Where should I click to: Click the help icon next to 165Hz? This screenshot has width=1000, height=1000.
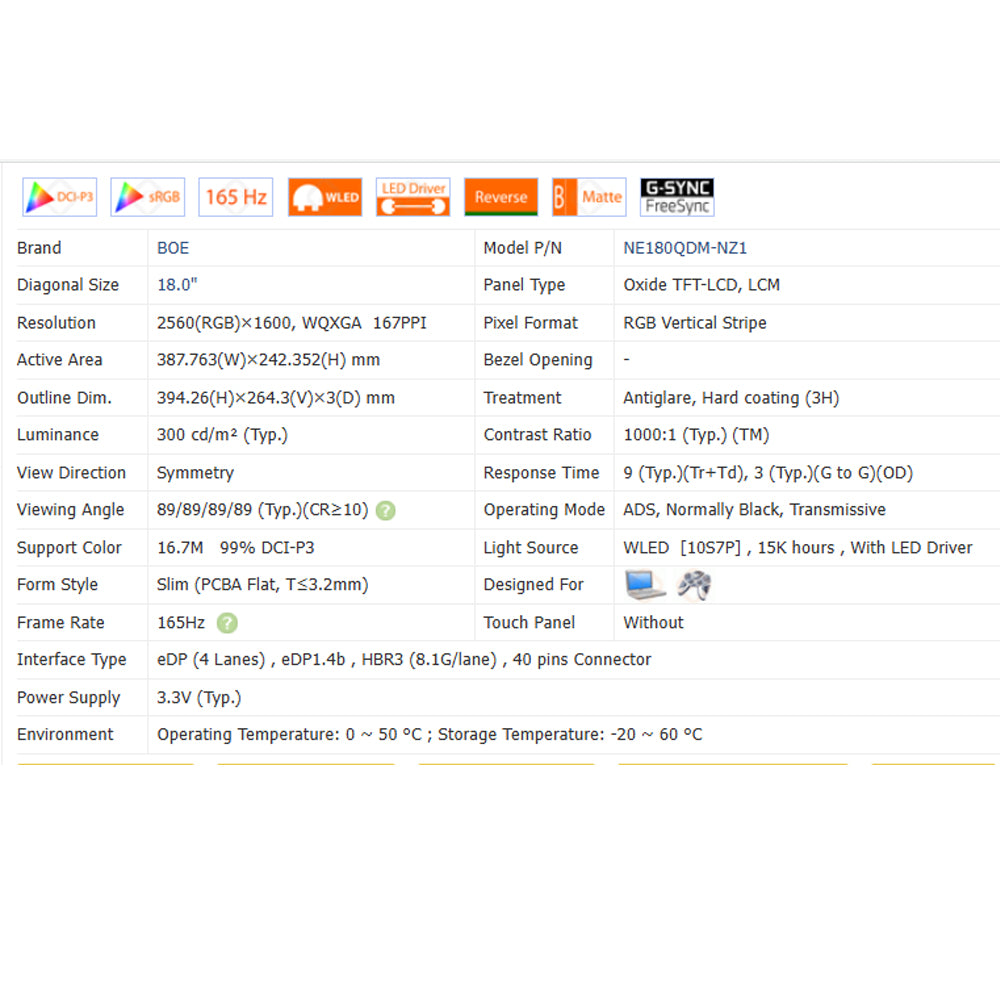coord(228,623)
